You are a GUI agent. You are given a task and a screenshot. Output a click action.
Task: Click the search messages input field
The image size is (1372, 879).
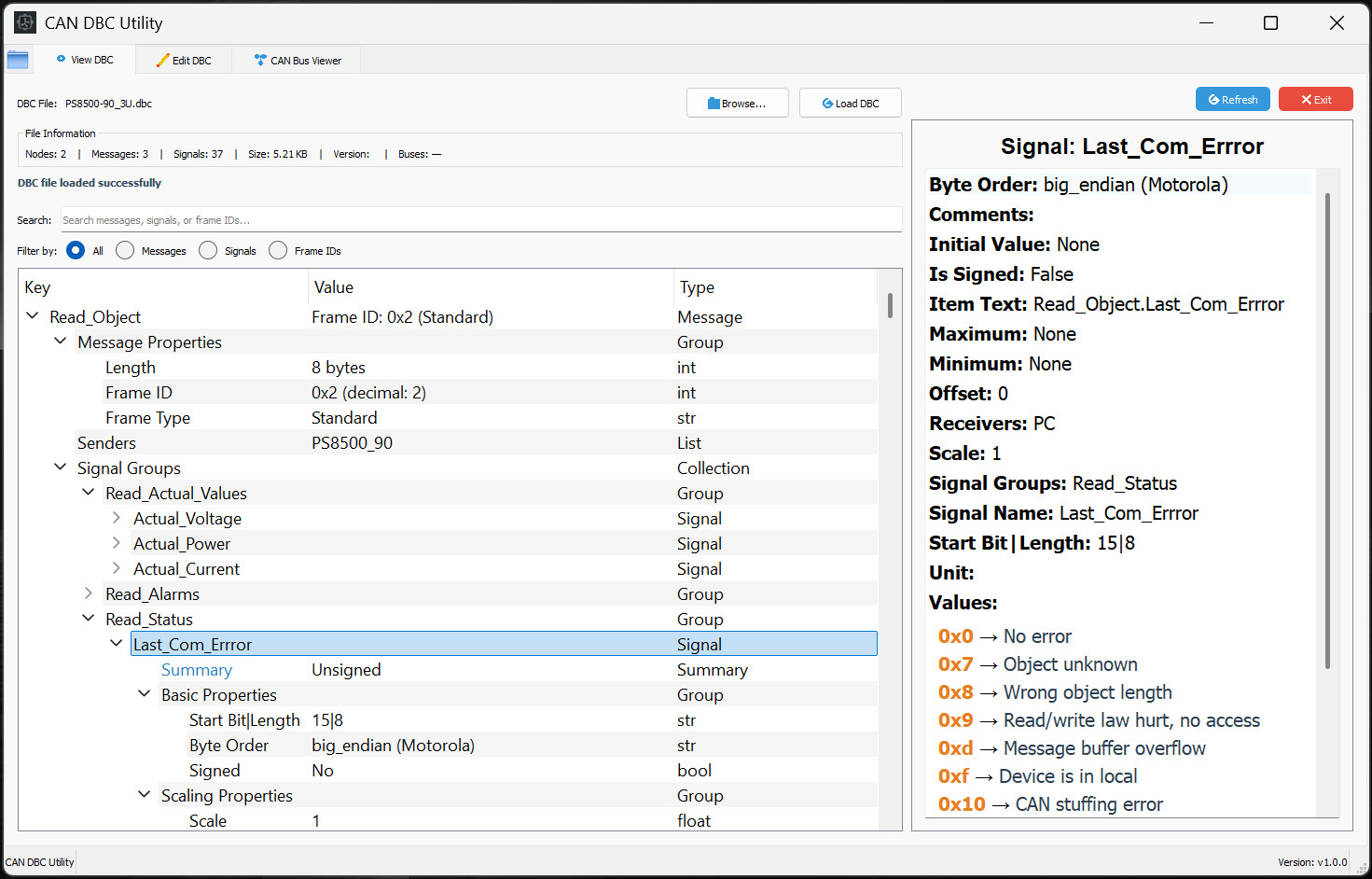[480, 220]
